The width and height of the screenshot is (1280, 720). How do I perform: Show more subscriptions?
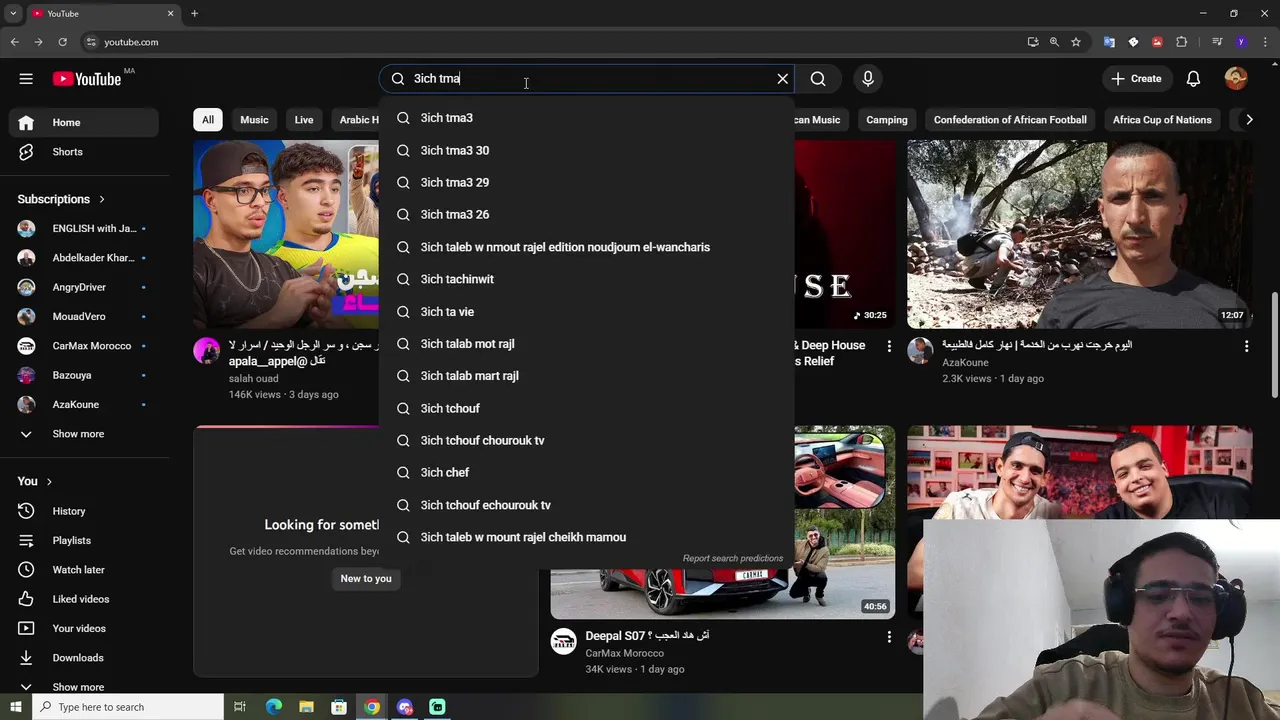[84, 434]
